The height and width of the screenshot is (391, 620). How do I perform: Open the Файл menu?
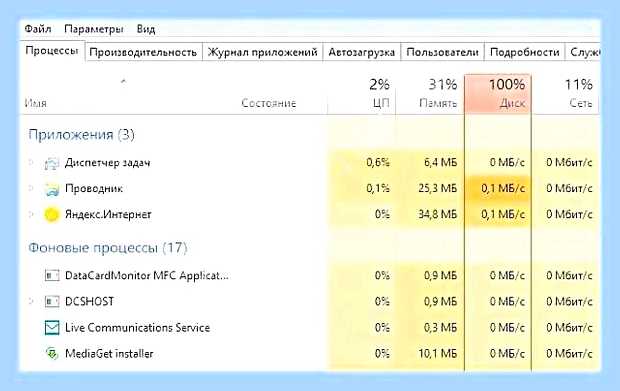[x=38, y=29]
